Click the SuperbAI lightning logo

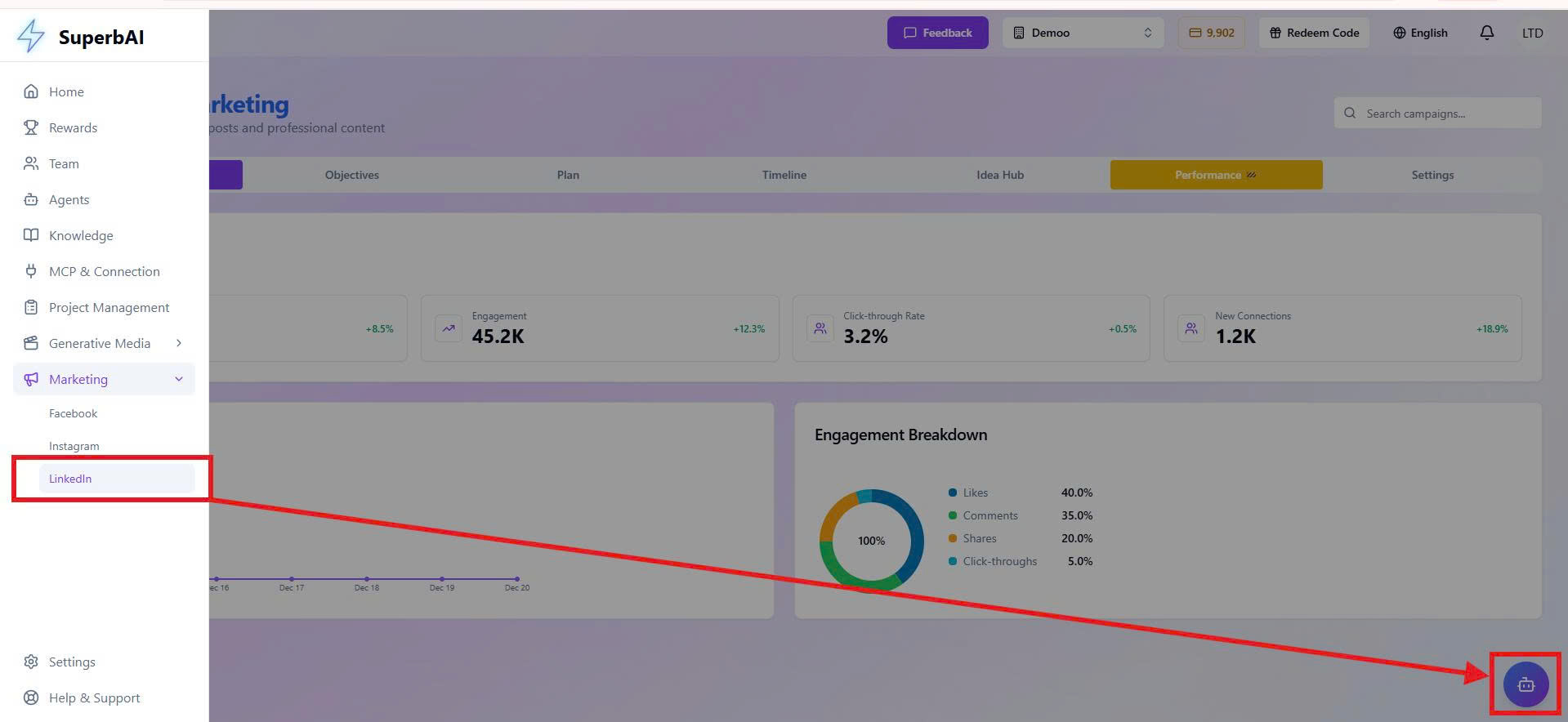(31, 36)
